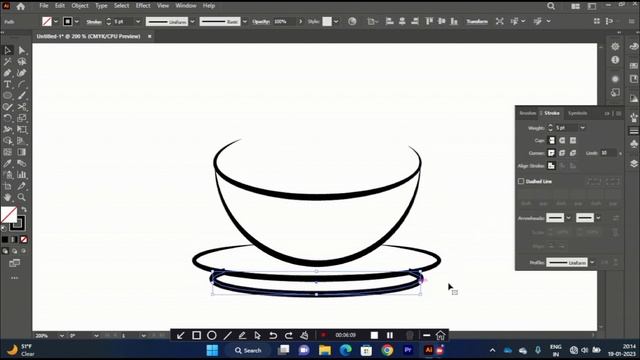Click the Limit value field in Stroke panel
The width and height of the screenshot is (640, 360).
point(608,153)
